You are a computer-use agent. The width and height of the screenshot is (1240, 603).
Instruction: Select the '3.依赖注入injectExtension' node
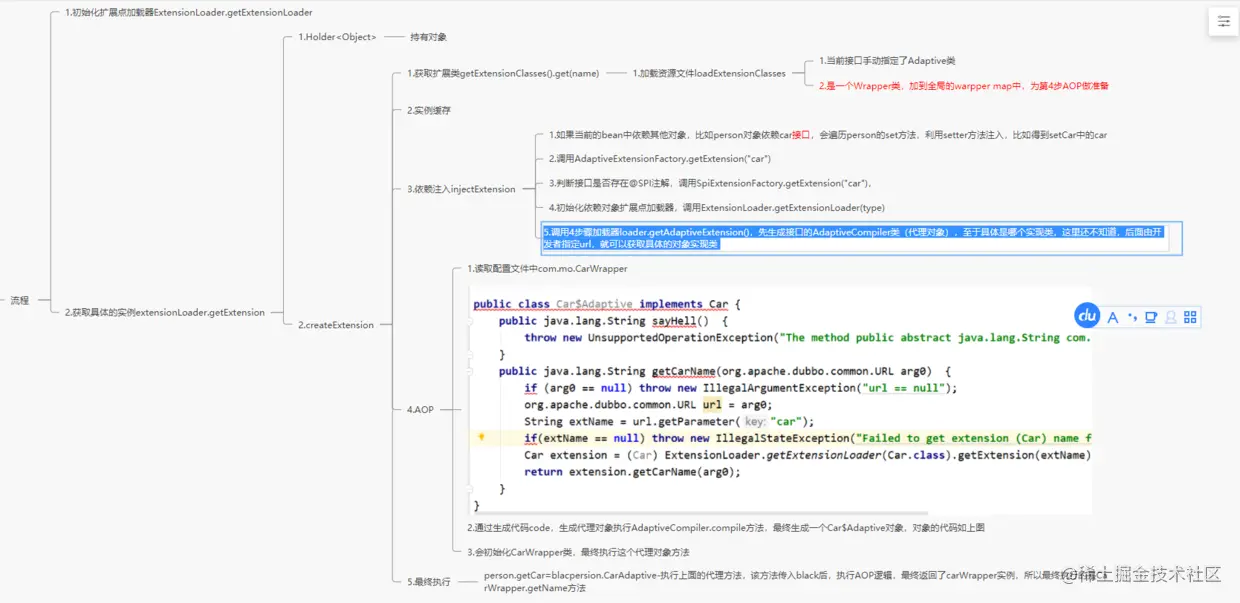pyautogui.click(x=461, y=189)
